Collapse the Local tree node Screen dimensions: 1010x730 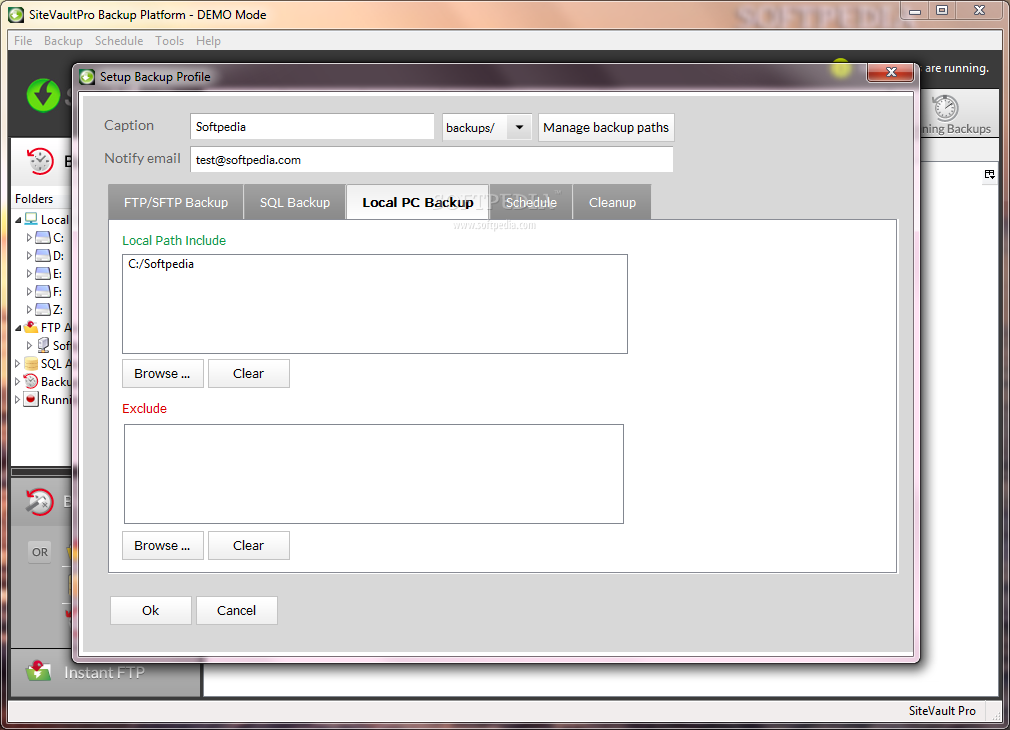click(18, 220)
